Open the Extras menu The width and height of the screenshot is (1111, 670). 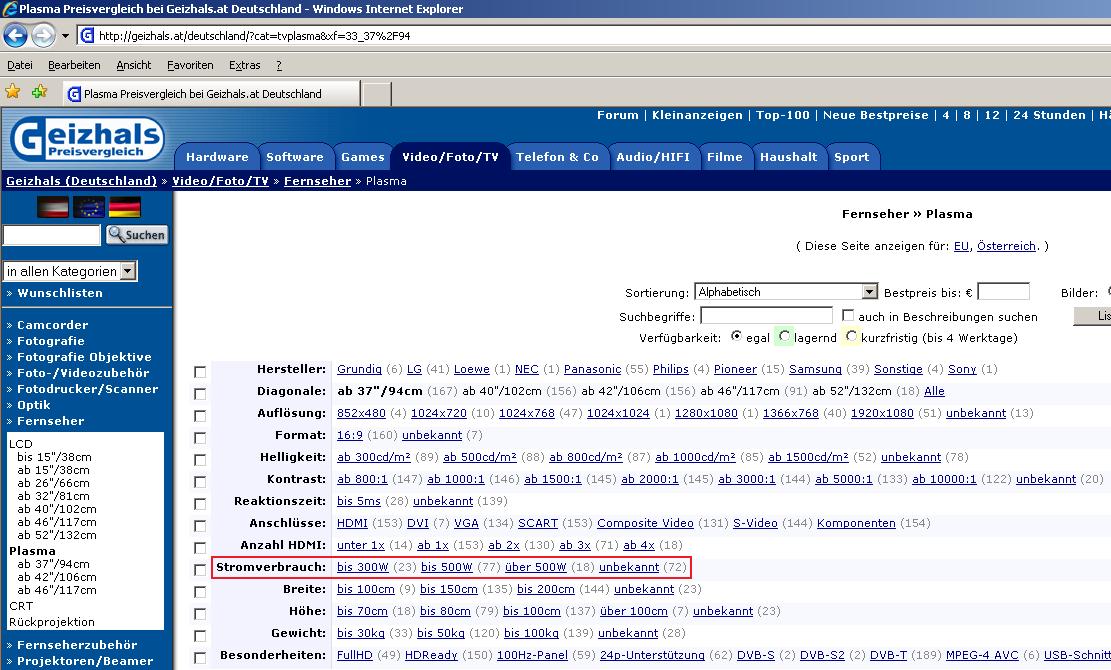244,65
